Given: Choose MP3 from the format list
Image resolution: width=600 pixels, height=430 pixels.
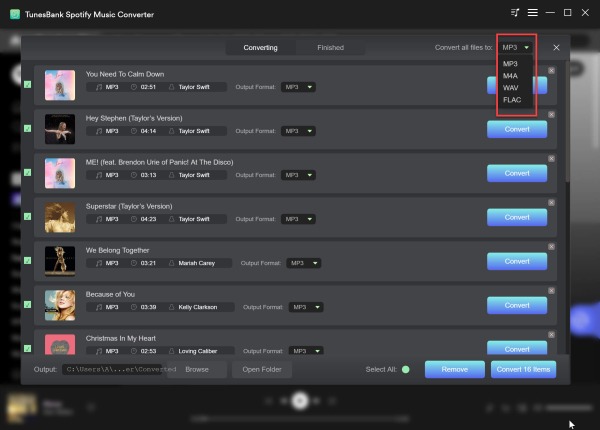Looking at the screenshot, I should pyautogui.click(x=510, y=64).
